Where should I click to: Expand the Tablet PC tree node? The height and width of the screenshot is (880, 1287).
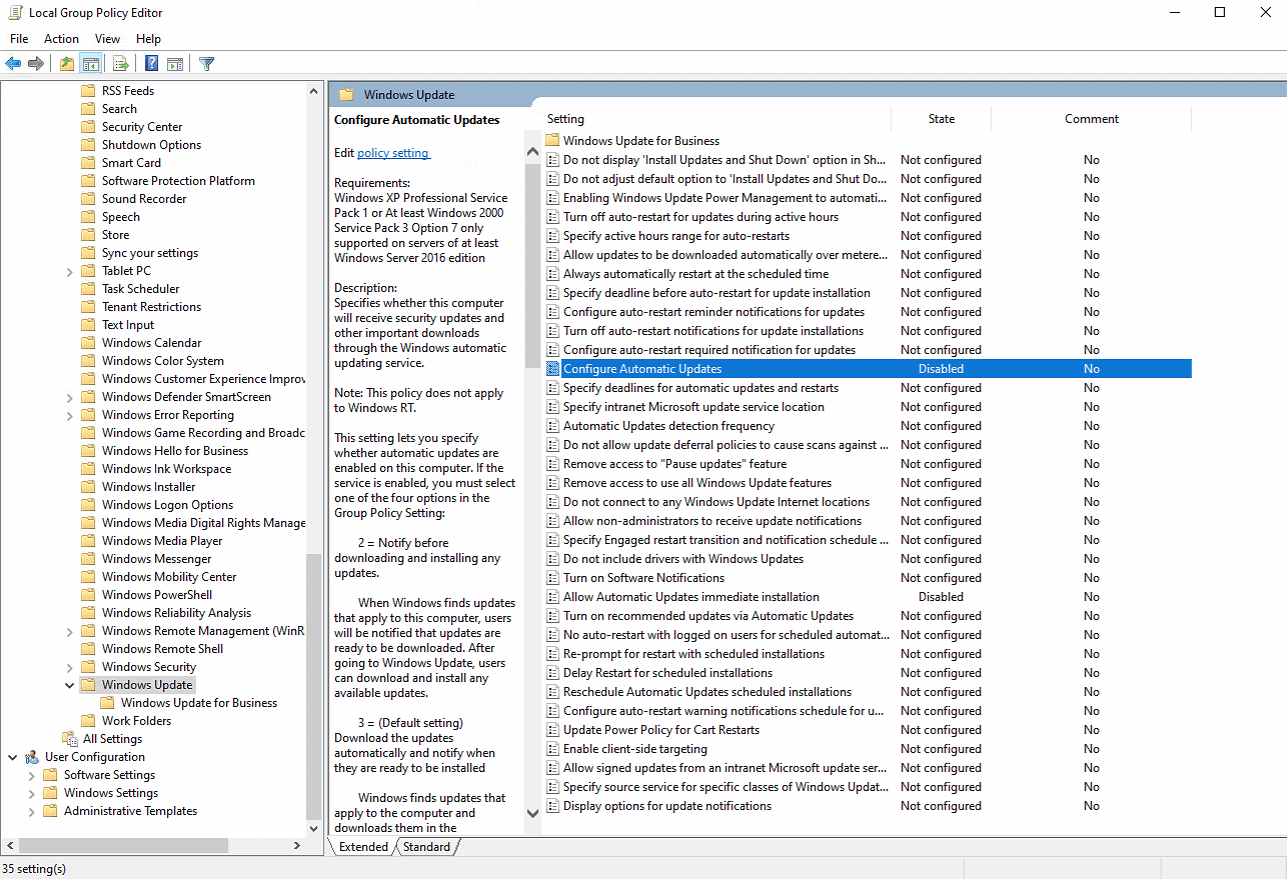[69, 271]
